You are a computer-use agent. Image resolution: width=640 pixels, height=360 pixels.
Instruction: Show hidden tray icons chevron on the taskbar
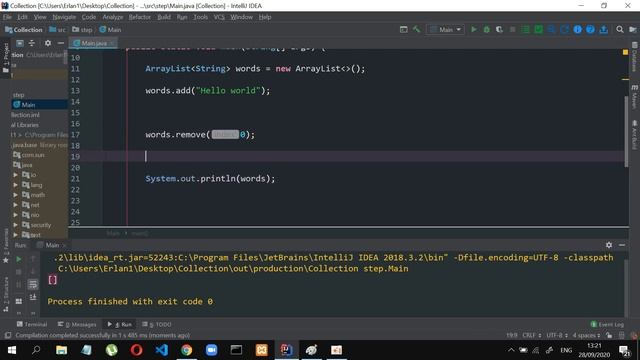tap(511, 350)
